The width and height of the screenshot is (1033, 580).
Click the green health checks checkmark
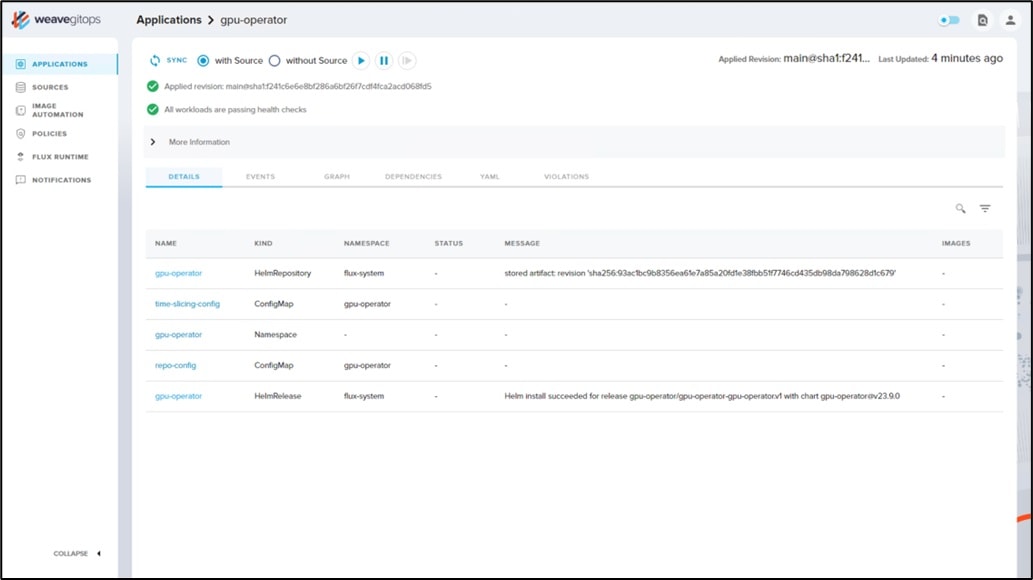153,109
